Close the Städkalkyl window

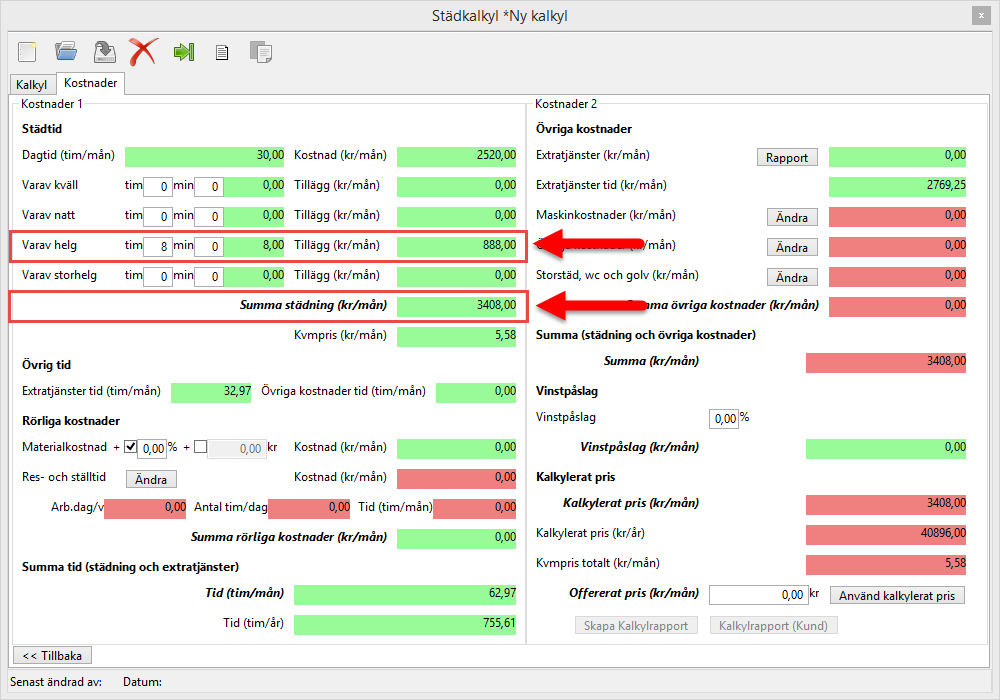(980, 15)
